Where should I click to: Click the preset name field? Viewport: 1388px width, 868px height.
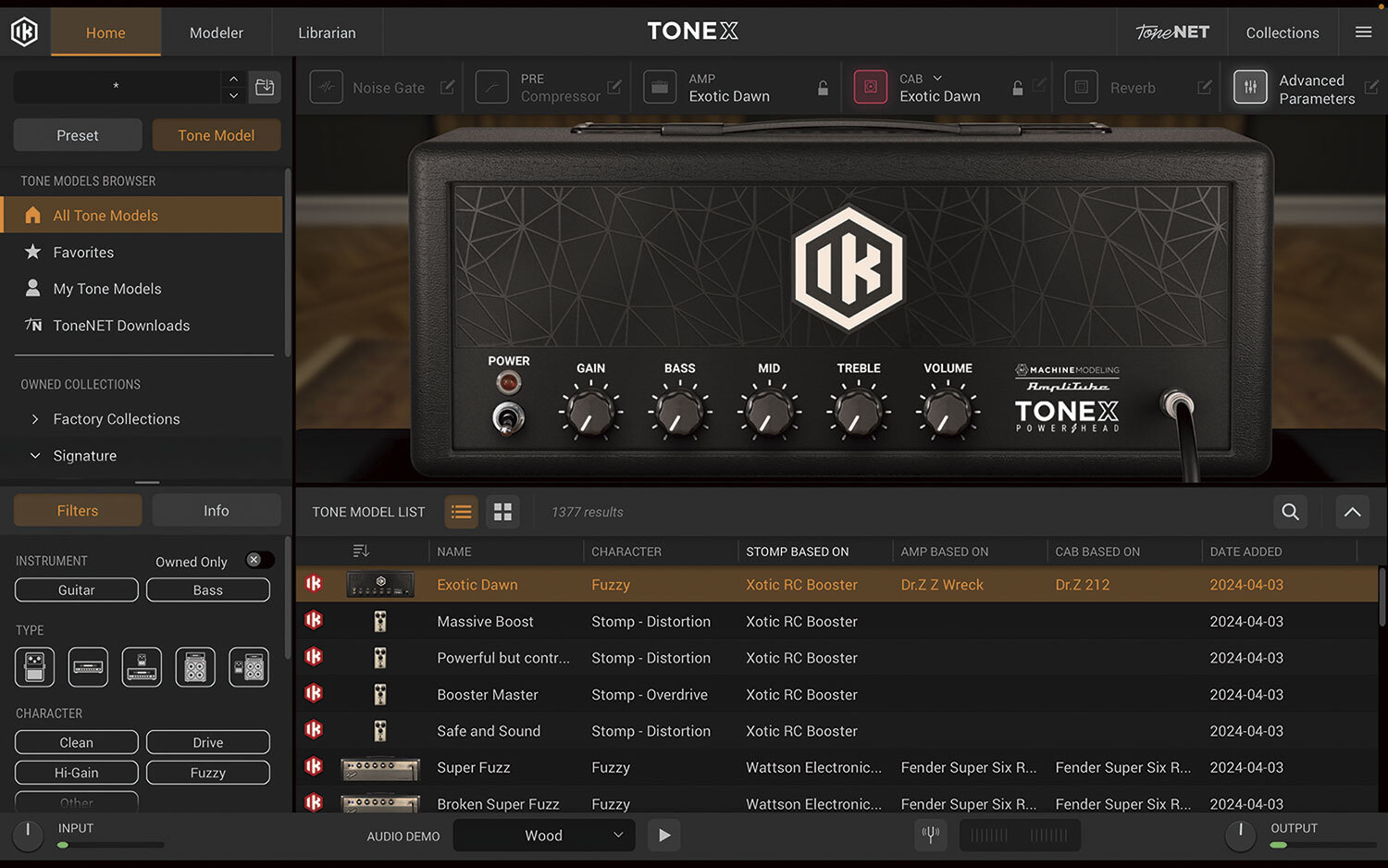117,87
